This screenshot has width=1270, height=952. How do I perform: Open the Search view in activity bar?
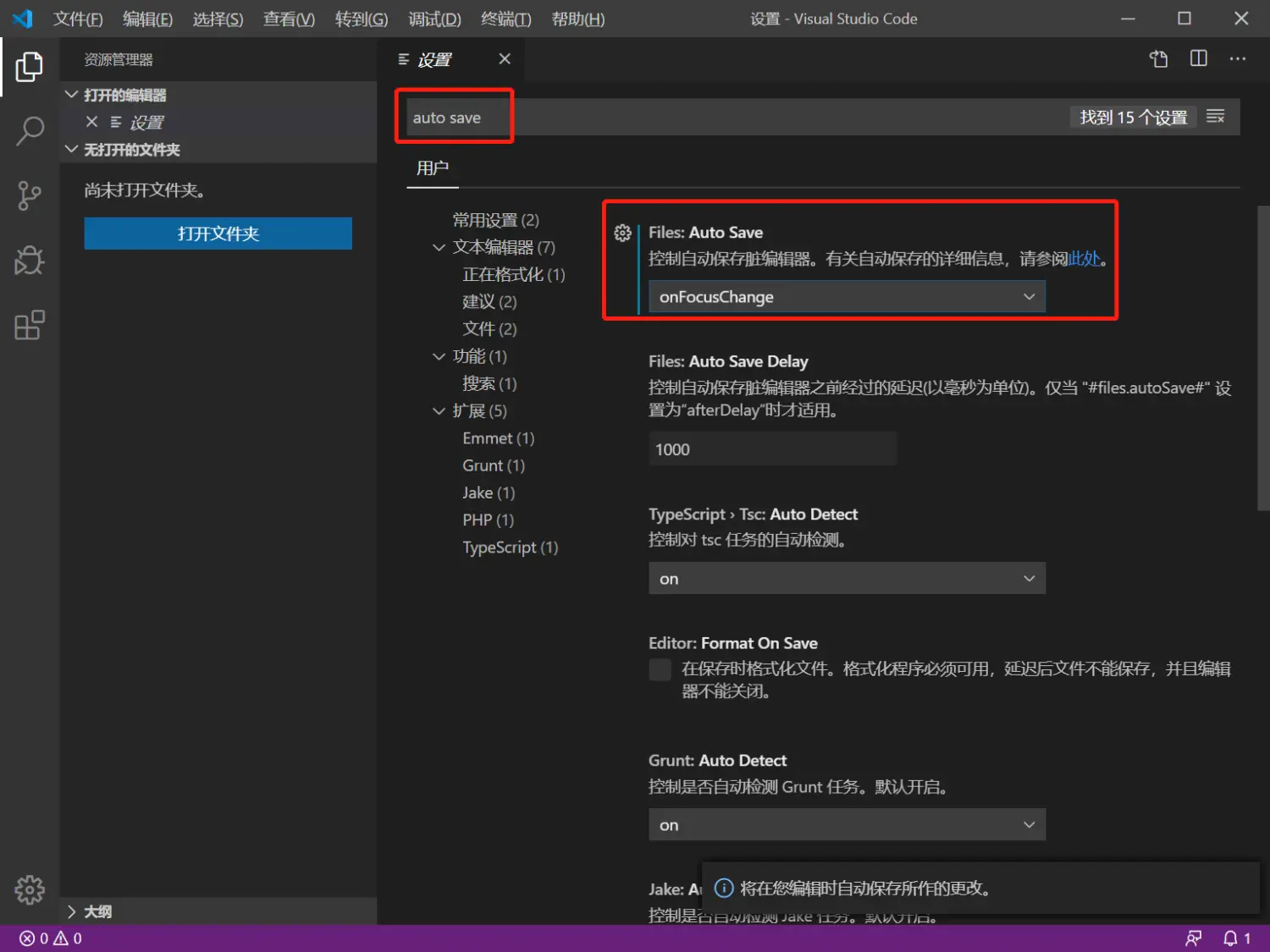coord(30,131)
